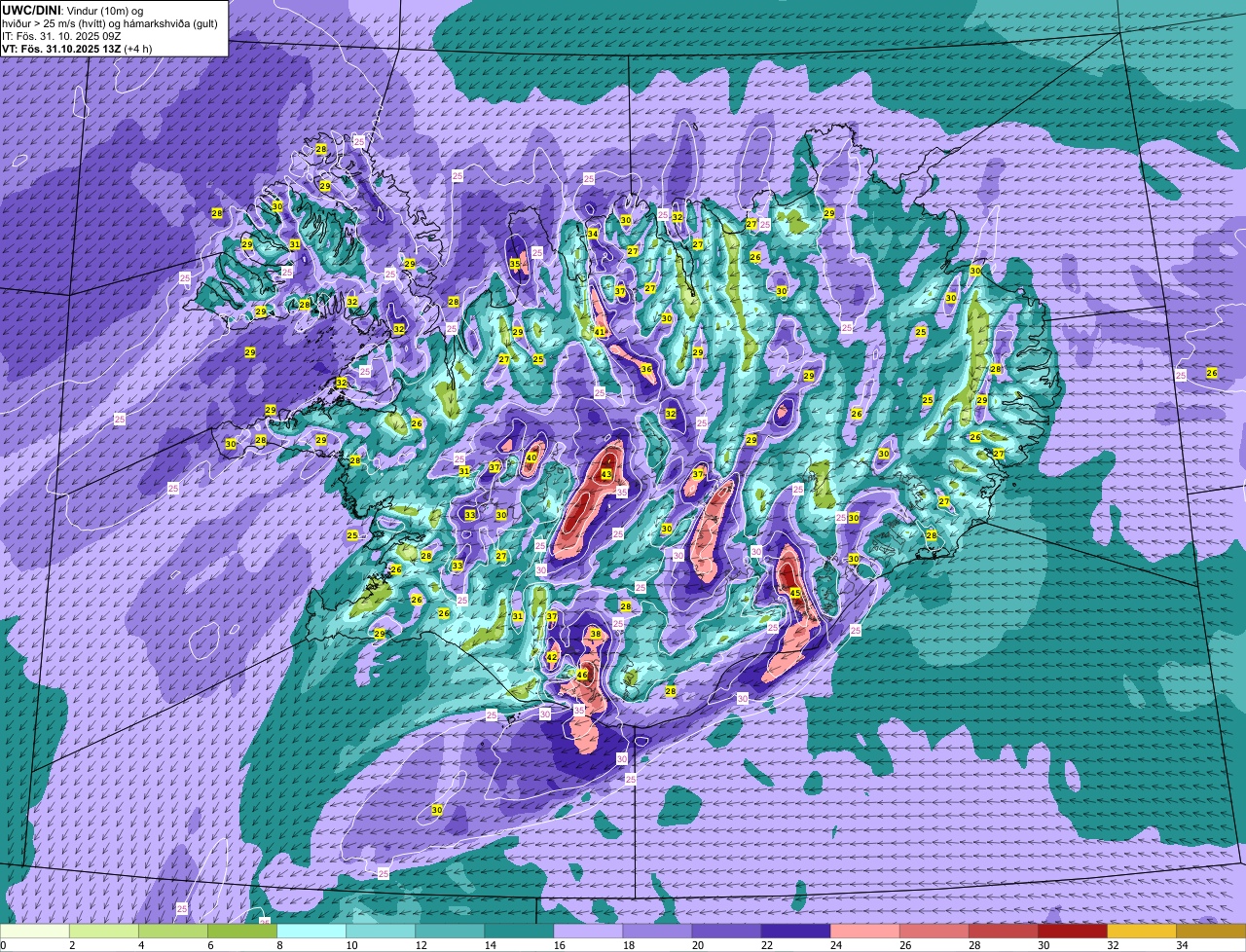This screenshot has height=952, width=1246.
Task: Click the yellow 36 max gust label
Action: 646,369
